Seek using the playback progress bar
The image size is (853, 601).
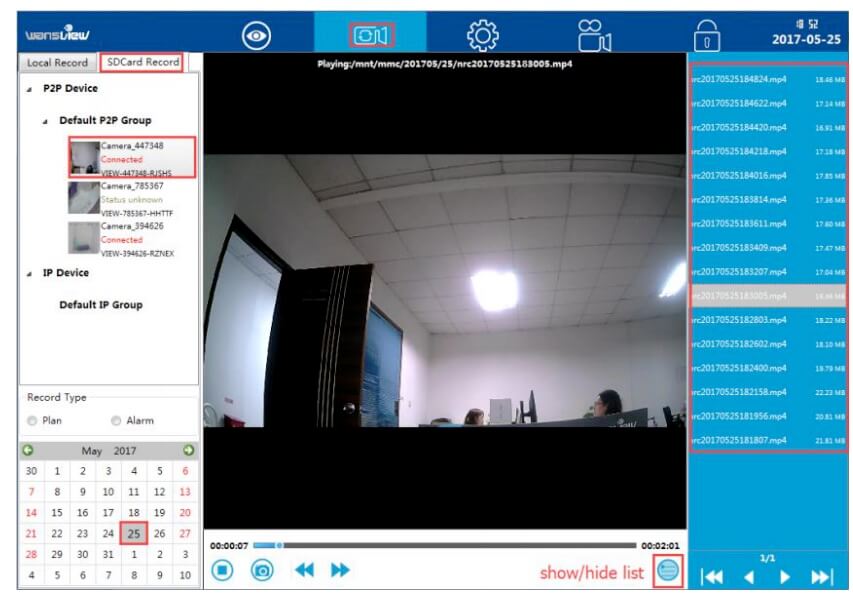pyautogui.click(x=444, y=545)
